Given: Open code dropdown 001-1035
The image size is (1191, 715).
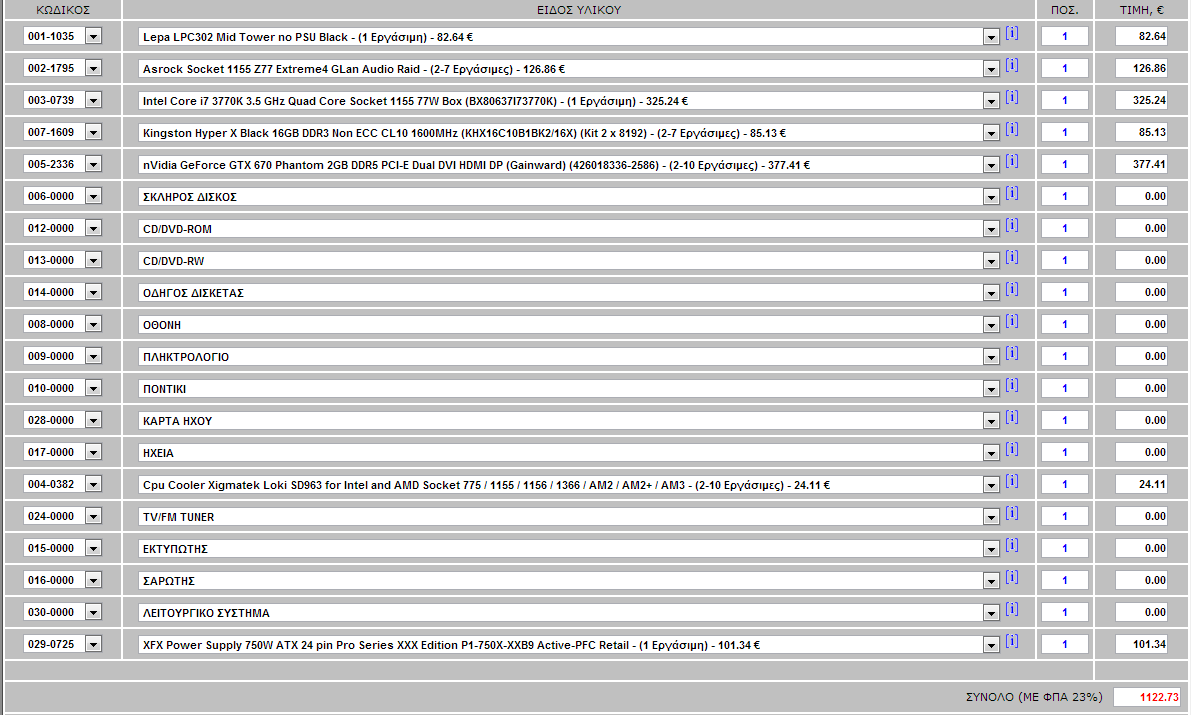Looking at the screenshot, I should (x=93, y=36).
